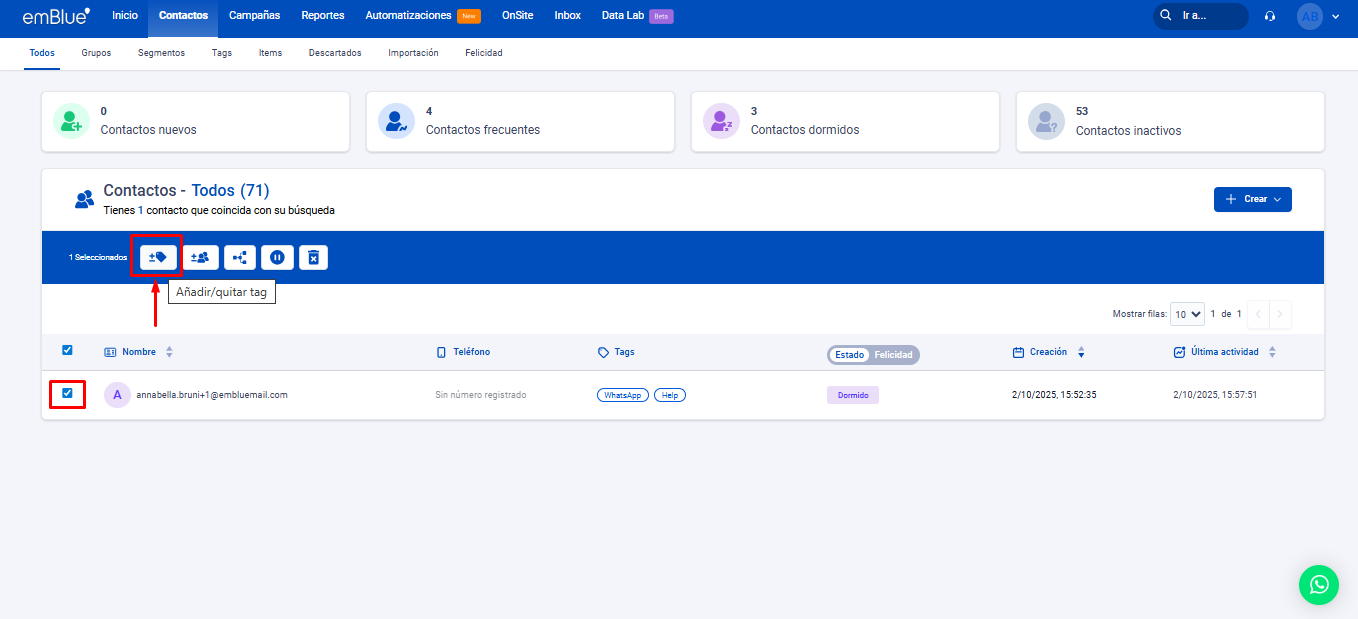Screen dimensions: 1358x619
Task: Switch the toggle to Felicidad view
Action: point(893,355)
